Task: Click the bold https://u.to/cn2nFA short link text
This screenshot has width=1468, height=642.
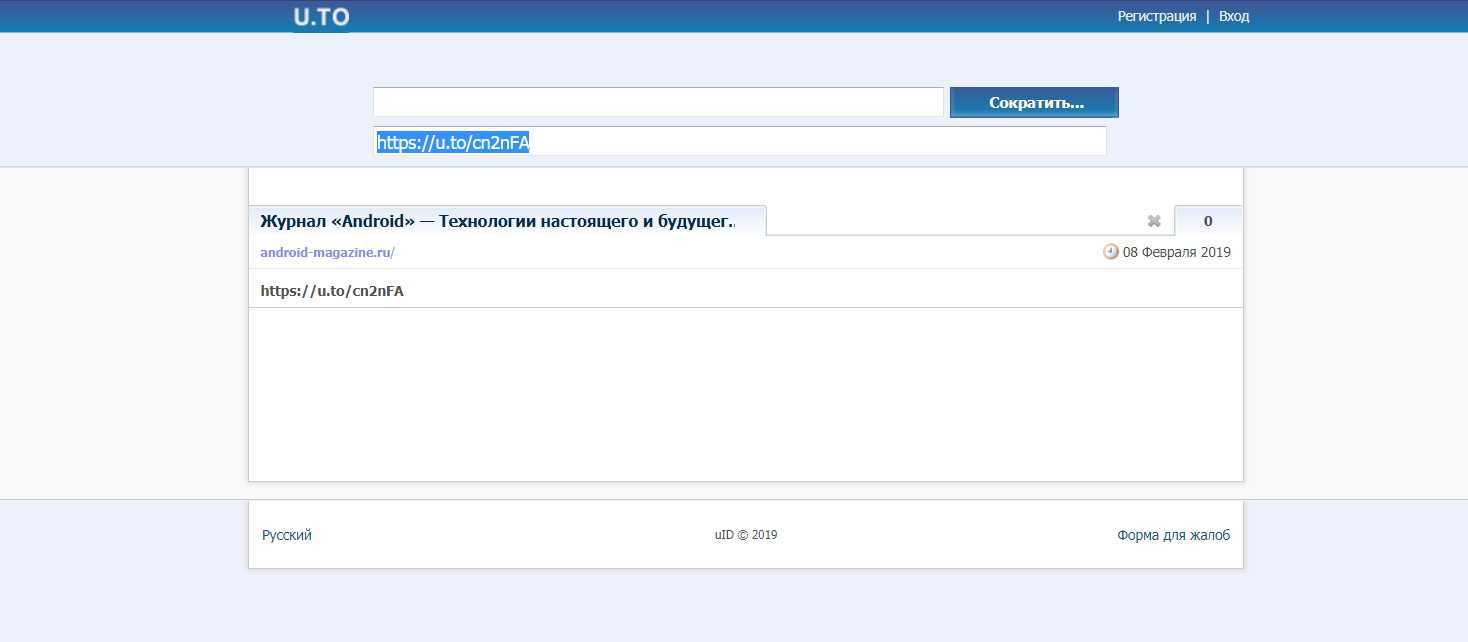Action: point(332,291)
